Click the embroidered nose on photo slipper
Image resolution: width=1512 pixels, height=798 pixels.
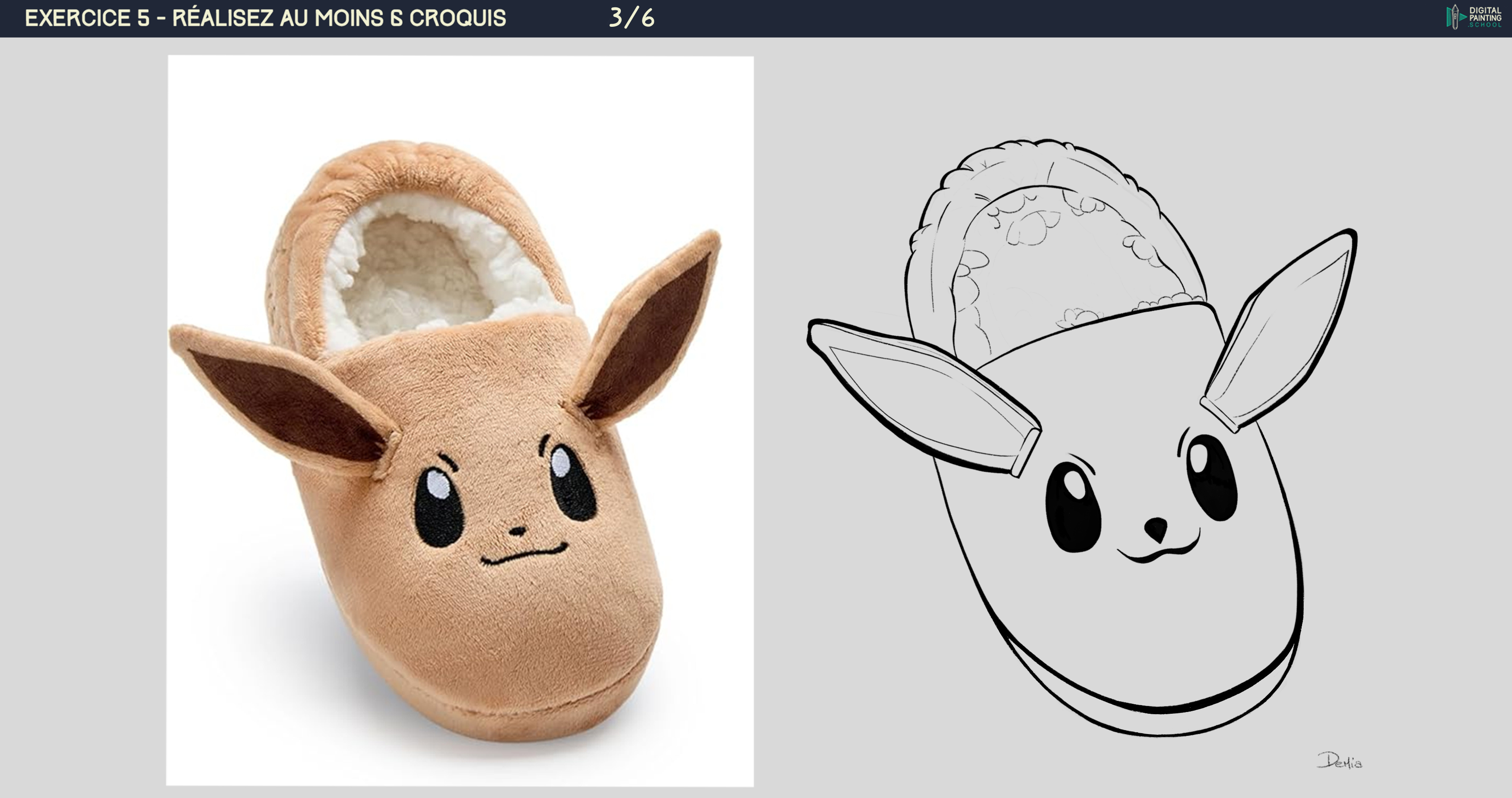(x=517, y=531)
